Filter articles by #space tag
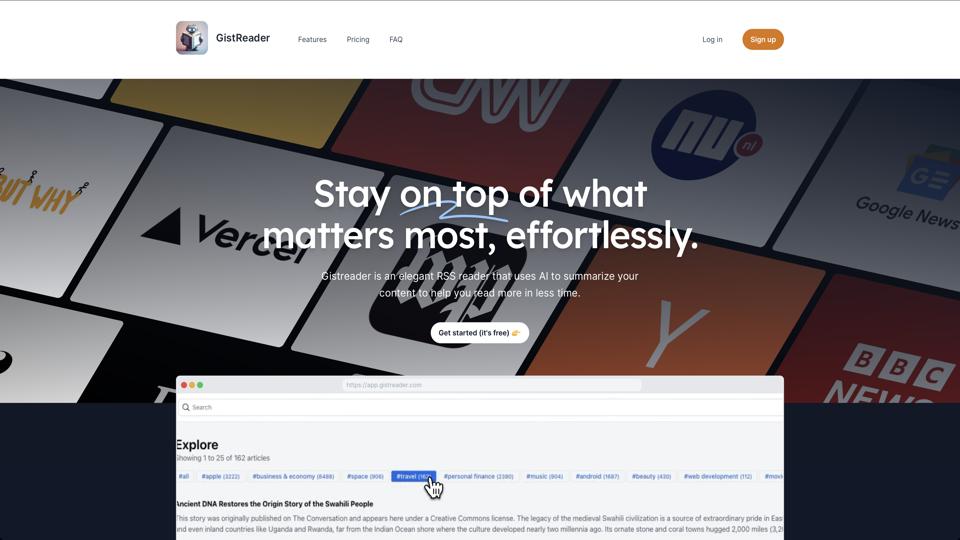This screenshot has width=960, height=540. pos(365,476)
